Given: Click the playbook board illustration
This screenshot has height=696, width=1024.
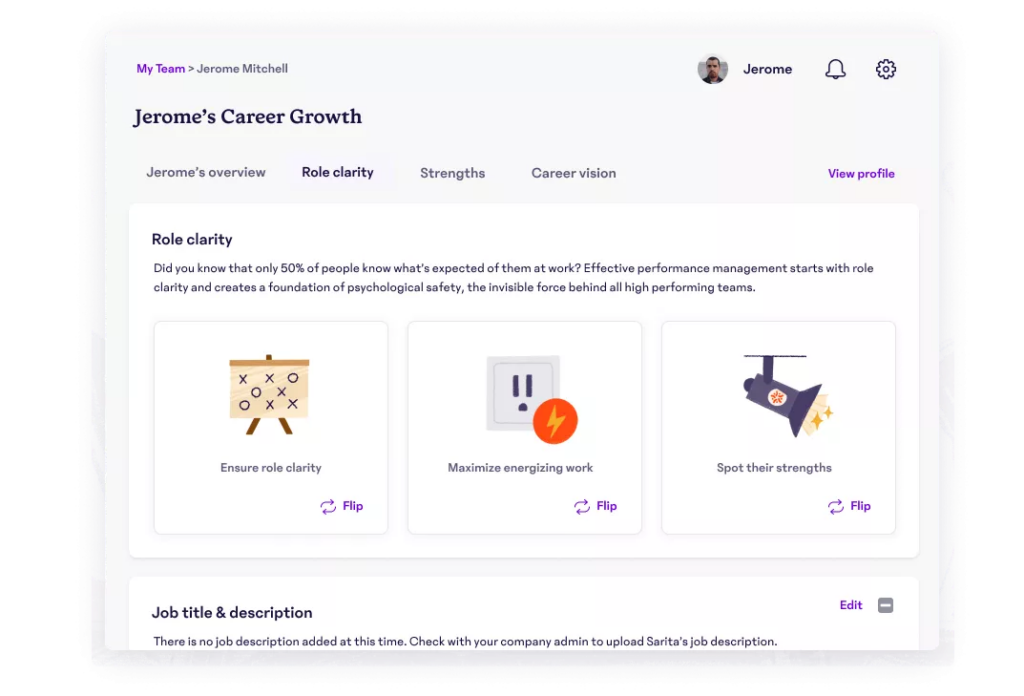Looking at the screenshot, I should click(x=269, y=394).
